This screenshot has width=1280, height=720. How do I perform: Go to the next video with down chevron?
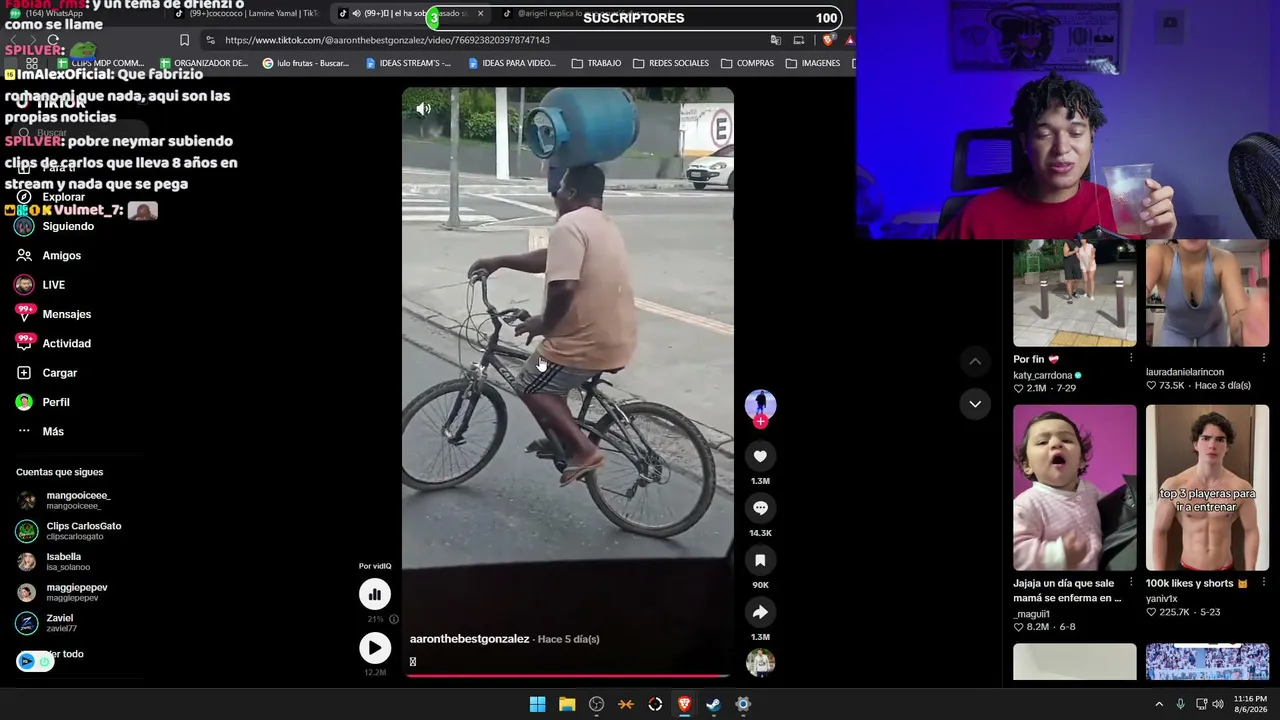pos(975,404)
